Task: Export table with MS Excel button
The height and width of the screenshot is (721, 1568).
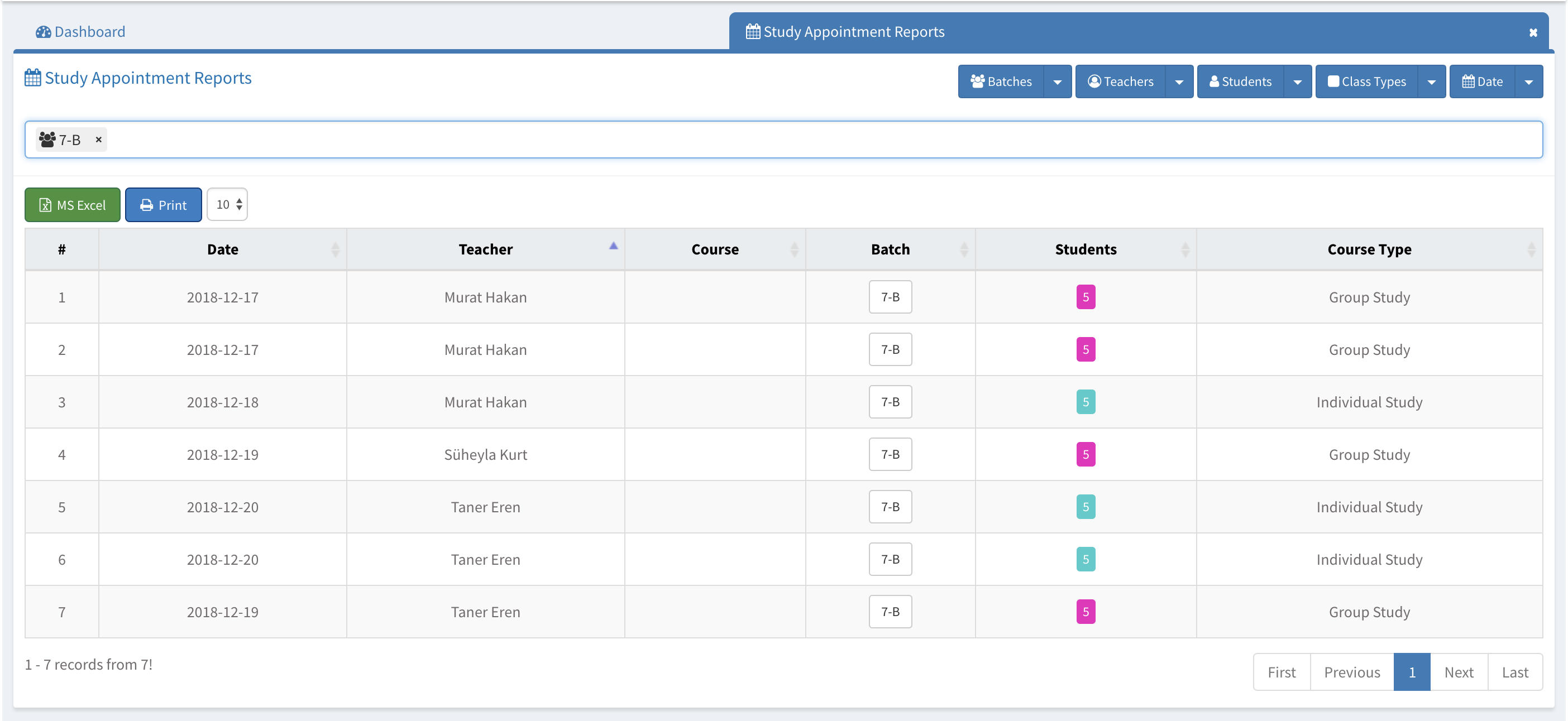Action: click(73, 205)
